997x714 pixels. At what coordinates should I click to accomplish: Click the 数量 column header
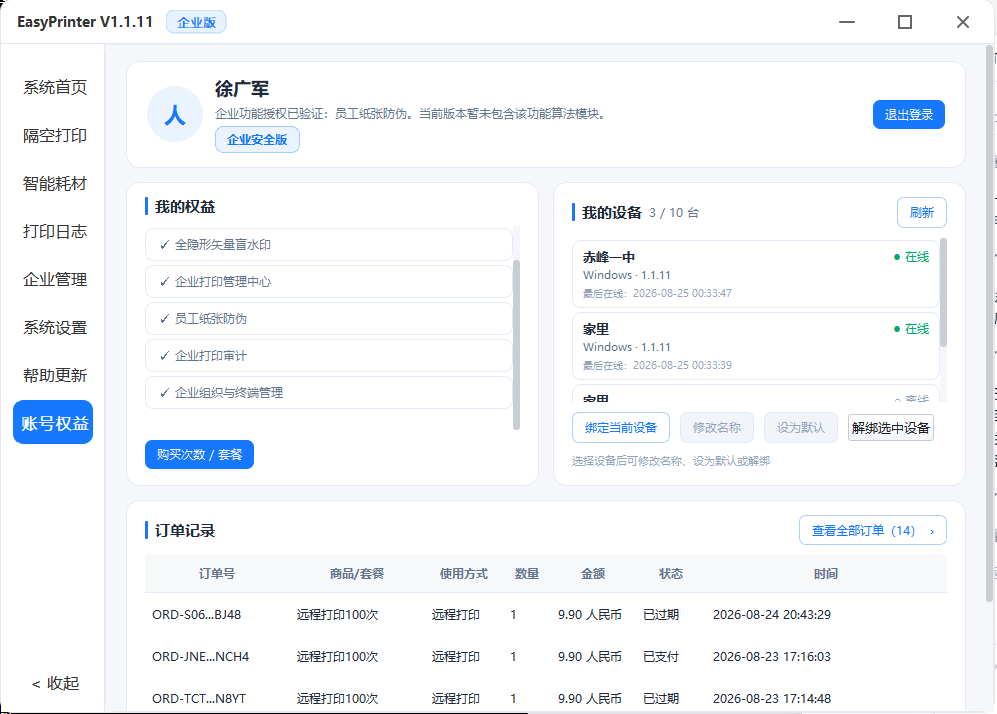(x=526, y=573)
